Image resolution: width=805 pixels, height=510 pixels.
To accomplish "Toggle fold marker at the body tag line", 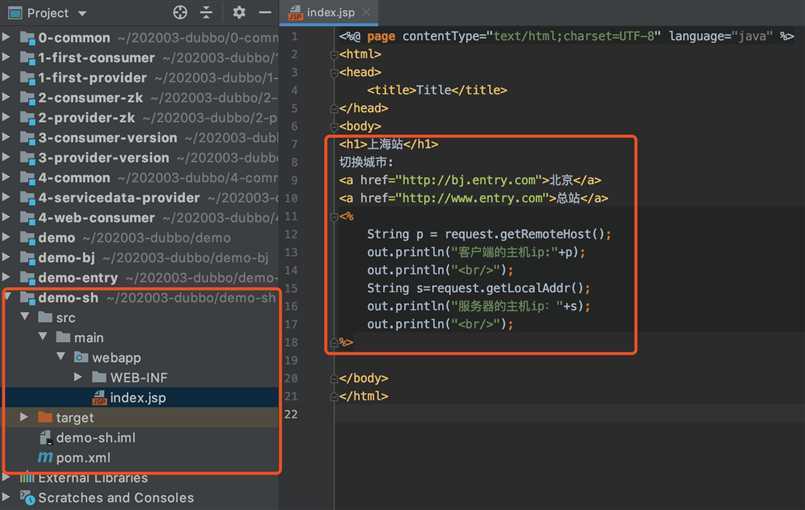I will coord(334,126).
